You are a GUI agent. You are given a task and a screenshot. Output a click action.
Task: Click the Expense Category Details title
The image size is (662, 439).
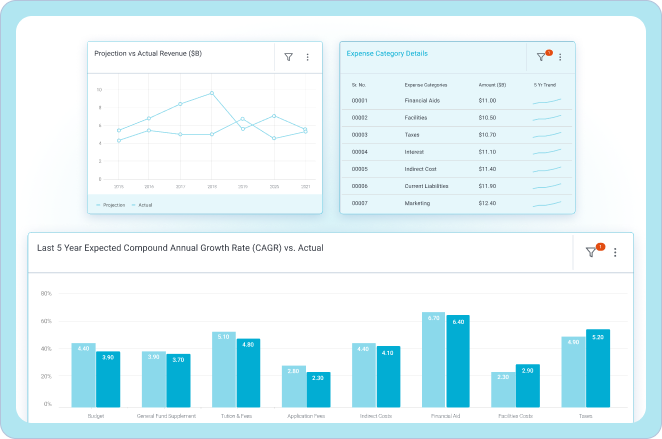coord(387,53)
